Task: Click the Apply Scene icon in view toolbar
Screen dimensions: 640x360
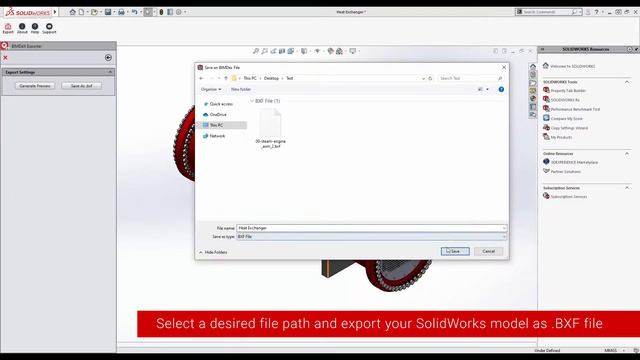Action: click(x=339, y=51)
